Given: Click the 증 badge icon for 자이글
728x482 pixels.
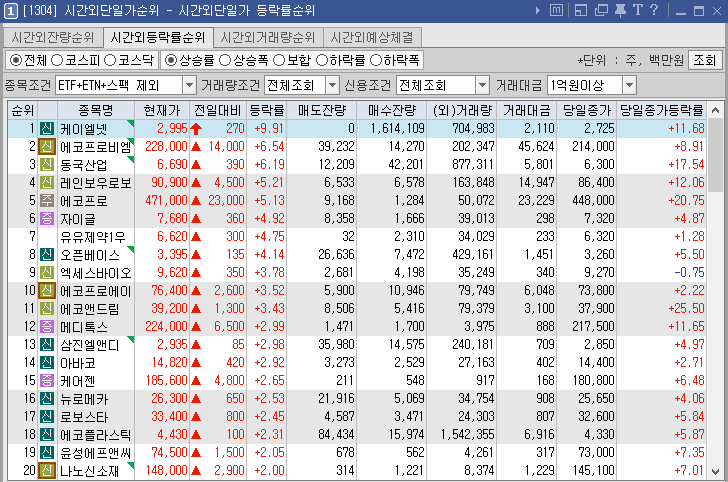Looking at the screenshot, I should [46, 219].
